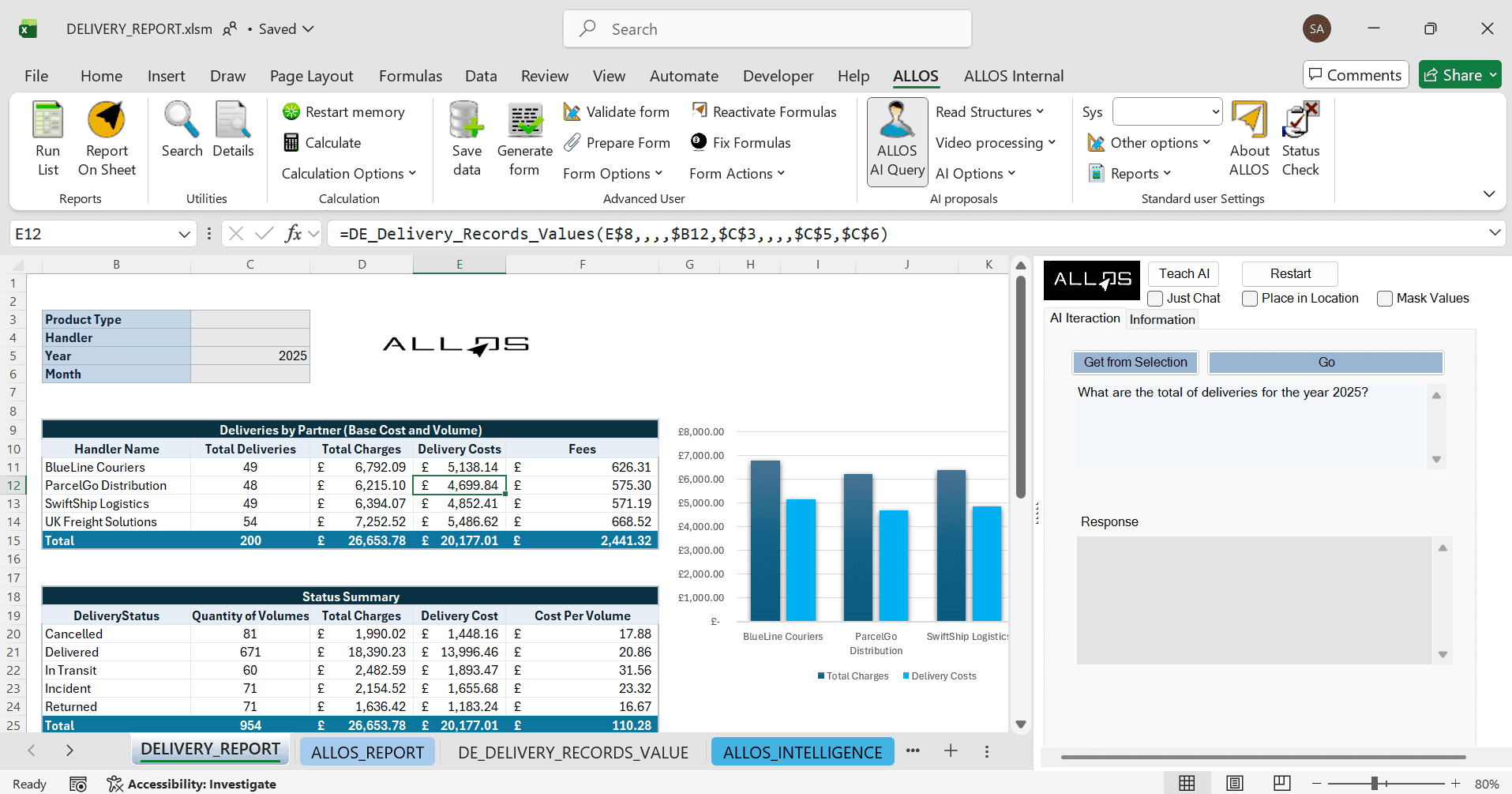Open the Comments pane
The height and width of the screenshot is (794, 1512).
[1356, 75]
